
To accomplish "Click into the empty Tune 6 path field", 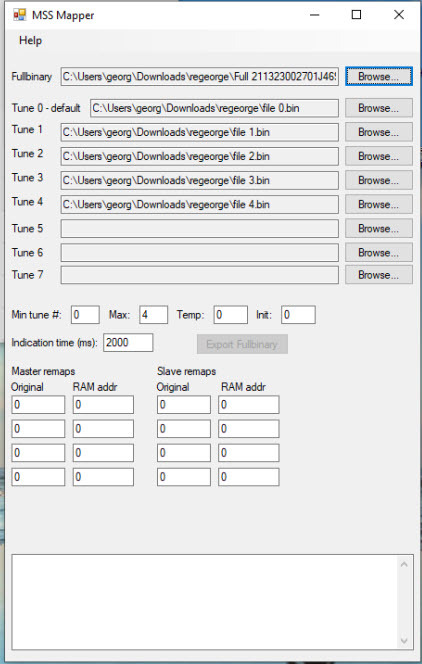I will (x=199, y=252).
